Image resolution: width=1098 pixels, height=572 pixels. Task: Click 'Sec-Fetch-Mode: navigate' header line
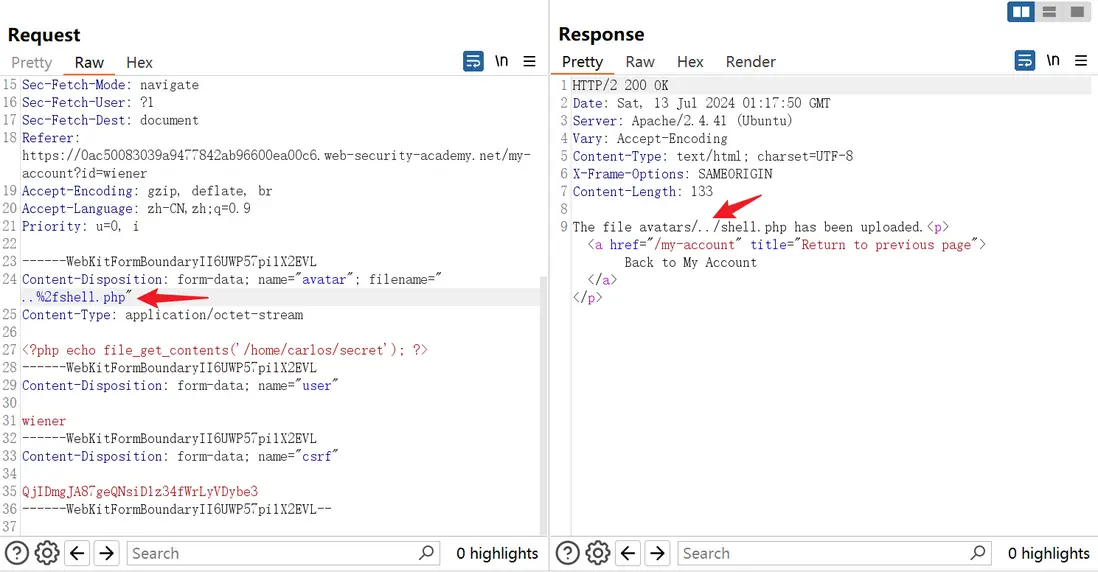click(110, 85)
